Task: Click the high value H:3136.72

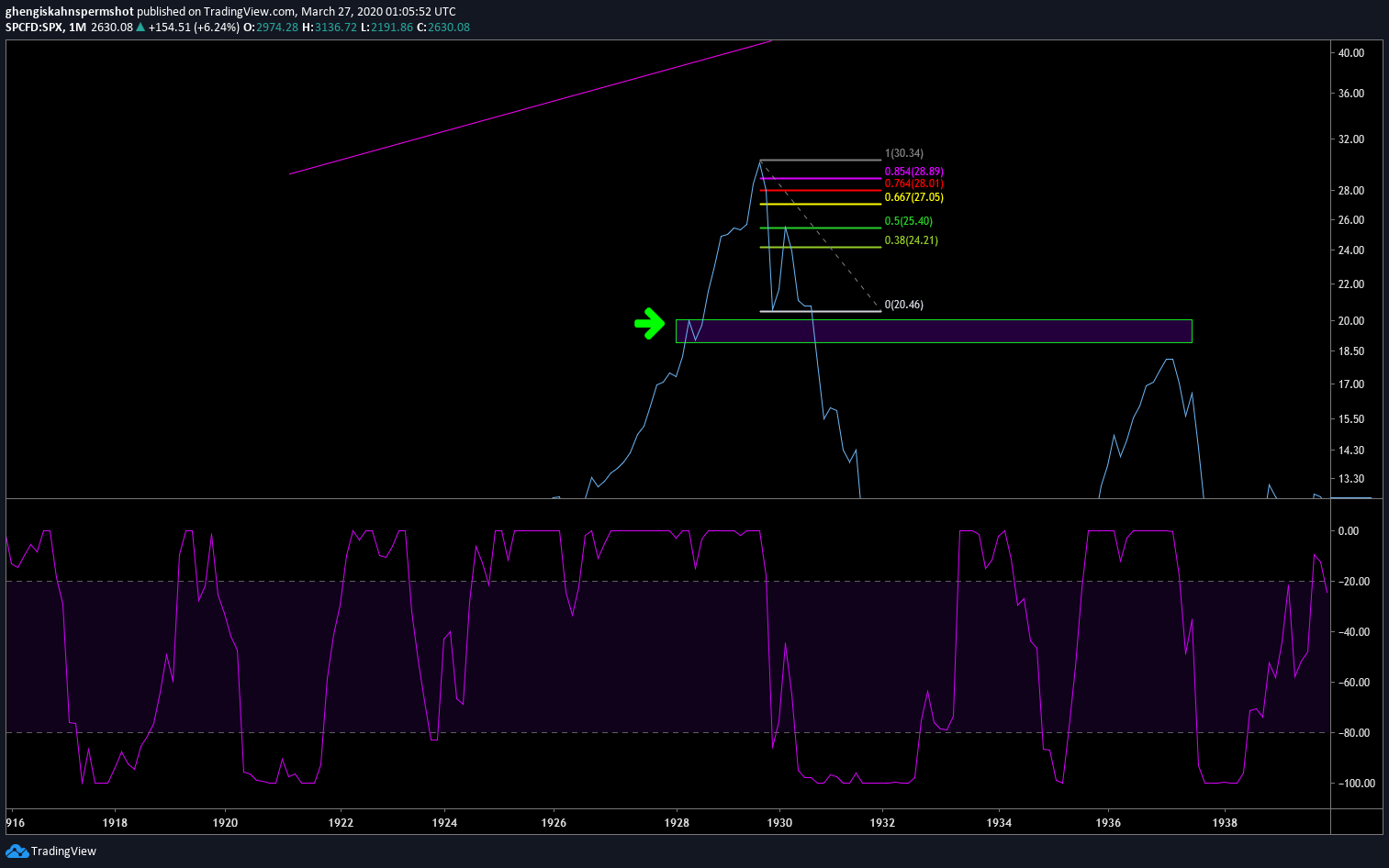Action: click(x=330, y=28)
